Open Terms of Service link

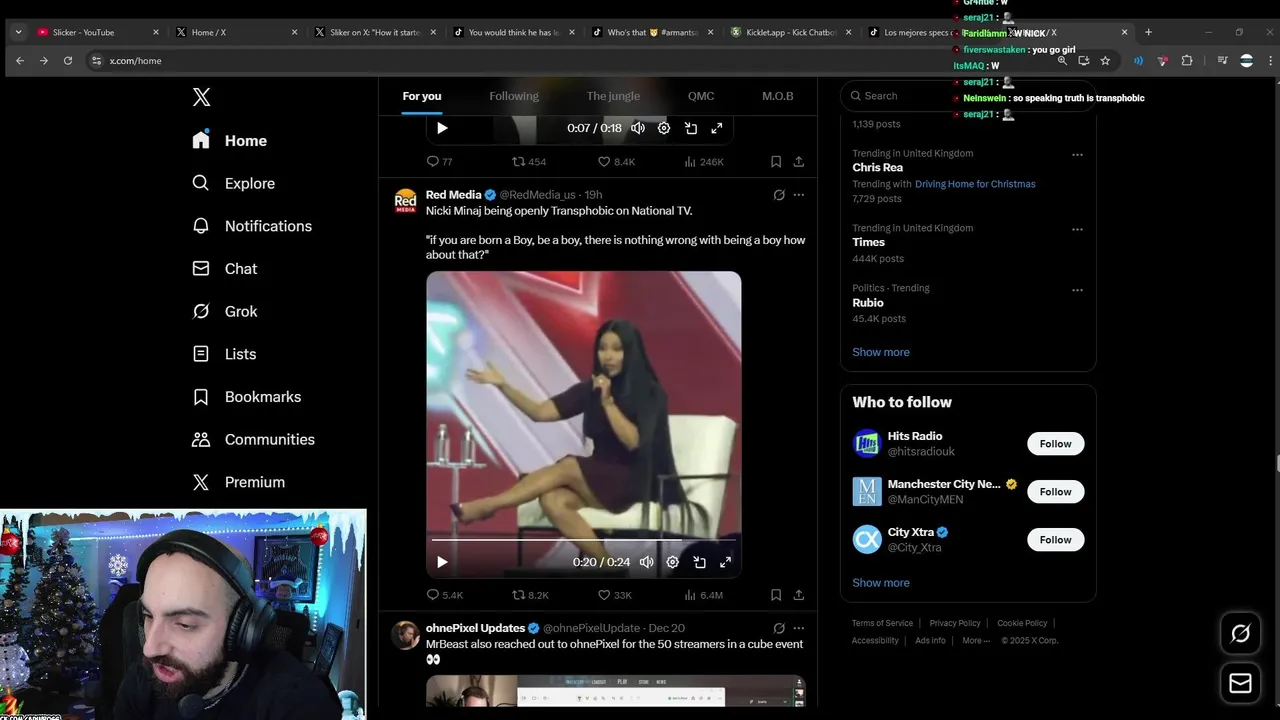click(882, 623)
